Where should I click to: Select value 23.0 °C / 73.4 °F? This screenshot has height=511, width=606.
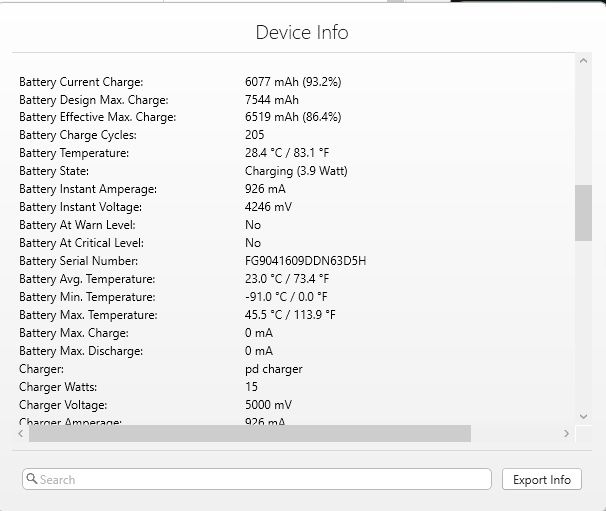[x=287, y=279]
